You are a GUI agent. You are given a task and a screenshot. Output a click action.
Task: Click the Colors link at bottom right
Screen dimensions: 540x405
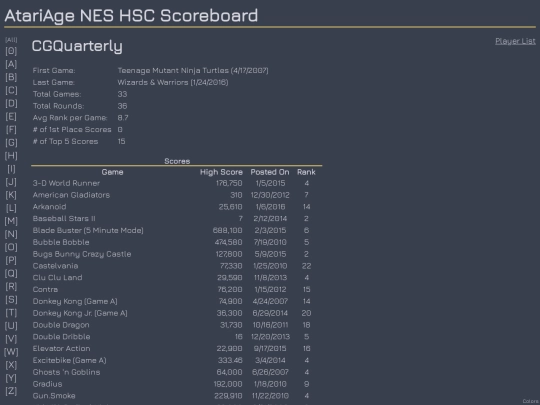pyautogui.click(x=531, y=401)
